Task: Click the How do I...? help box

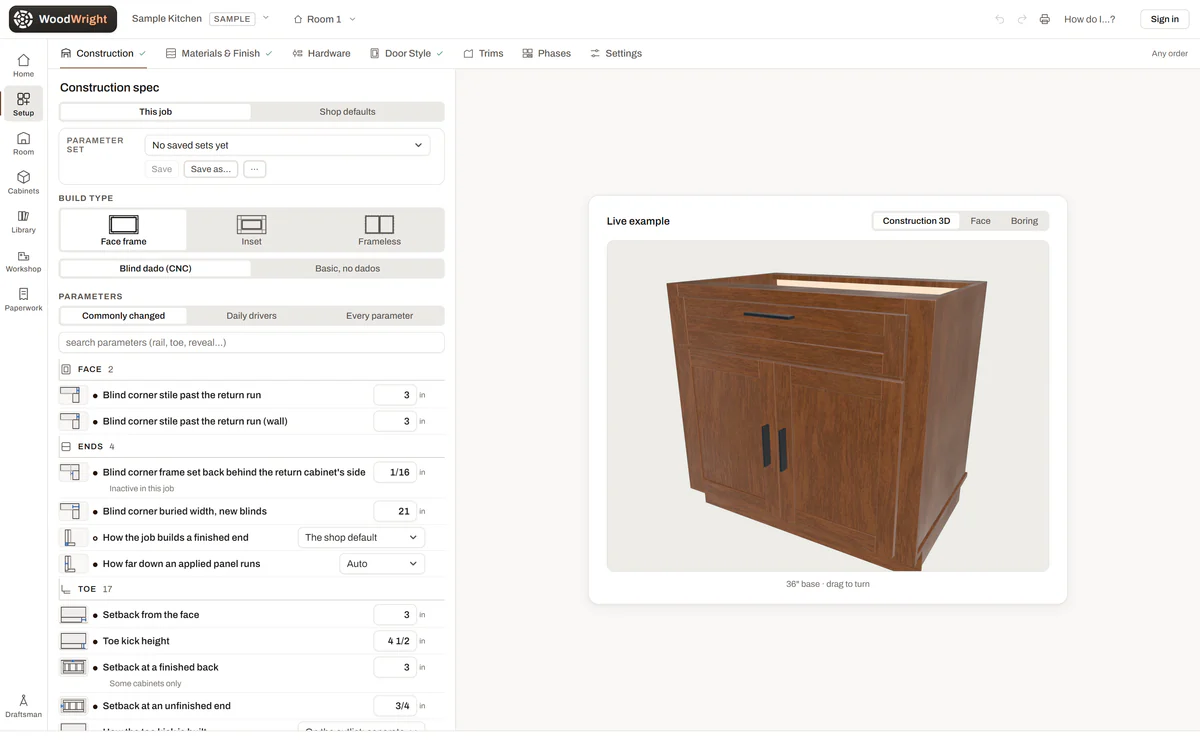Action: (1089, 19)
